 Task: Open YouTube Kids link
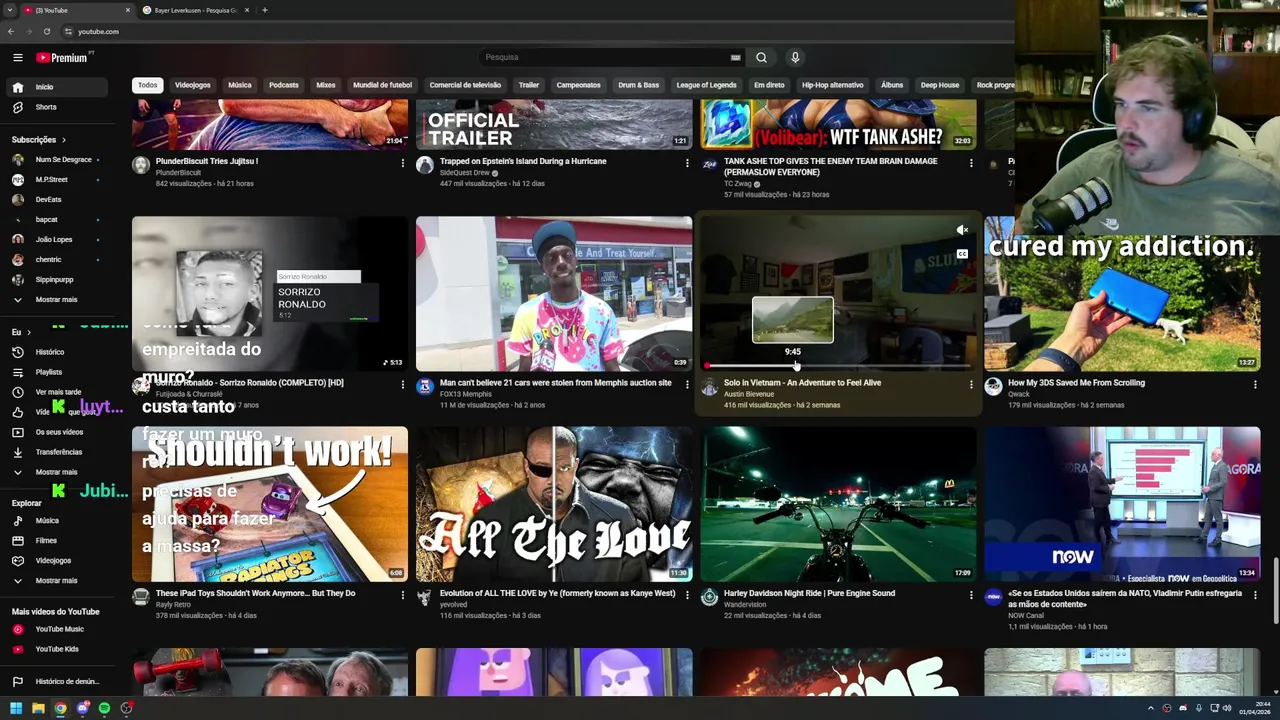pos(56,649)
